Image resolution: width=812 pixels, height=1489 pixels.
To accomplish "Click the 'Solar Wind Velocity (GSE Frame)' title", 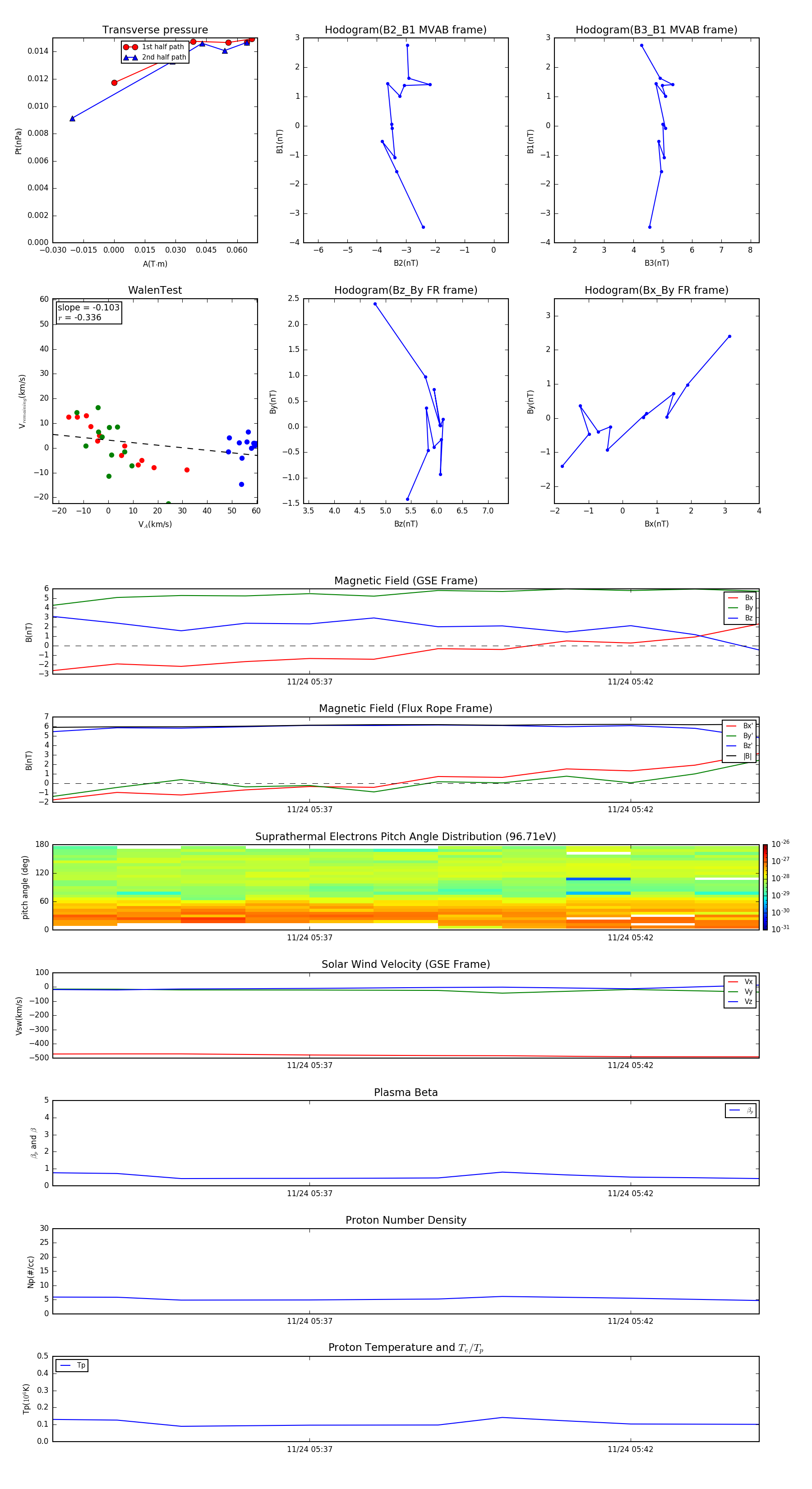I will [x=406, y=964].
